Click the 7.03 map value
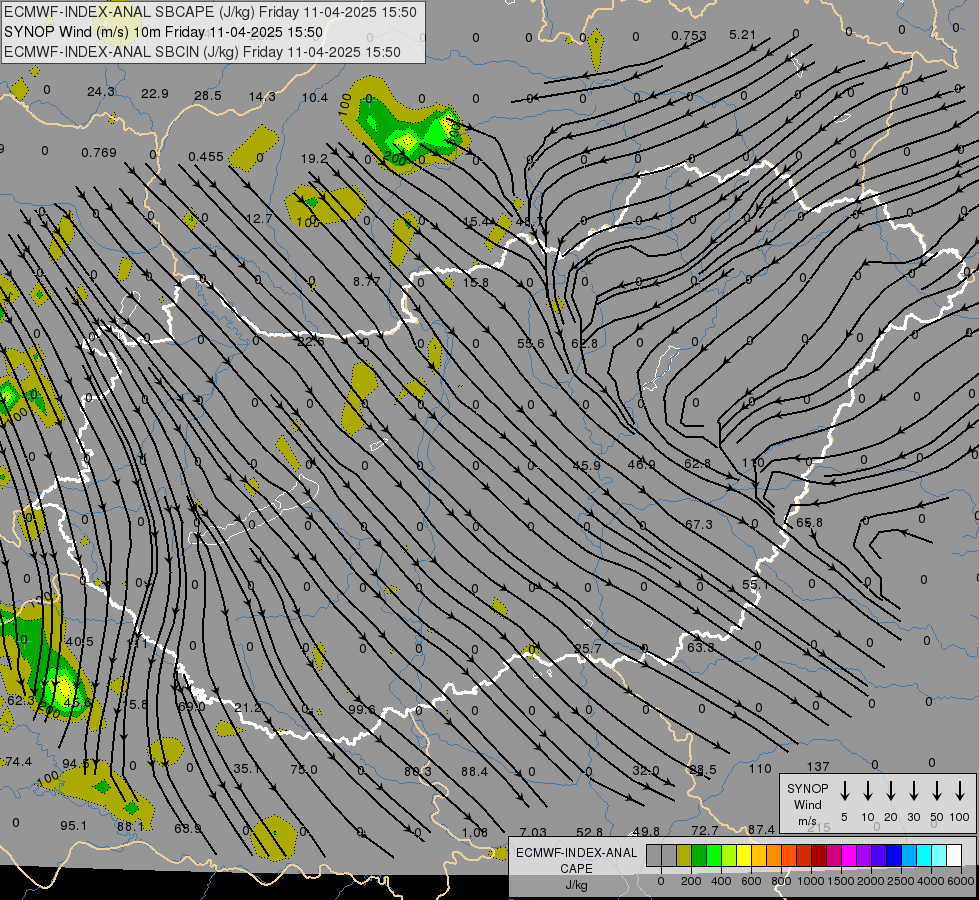Image resolution: width=979 pixels, height=900 pixels. click(x=533, y=833)
